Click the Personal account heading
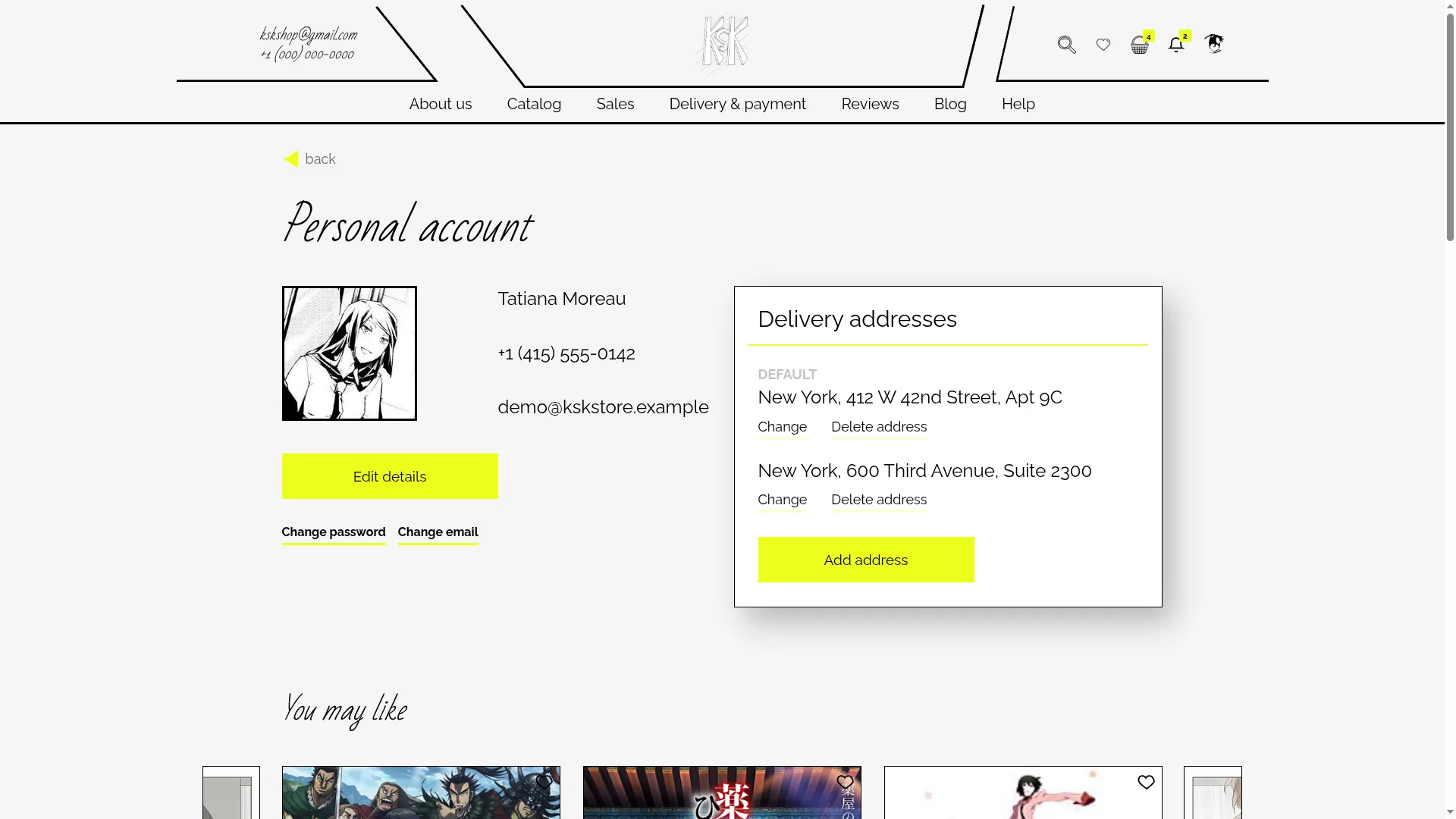This screenshot has width=1456, height=819. [x=408, y=224]
